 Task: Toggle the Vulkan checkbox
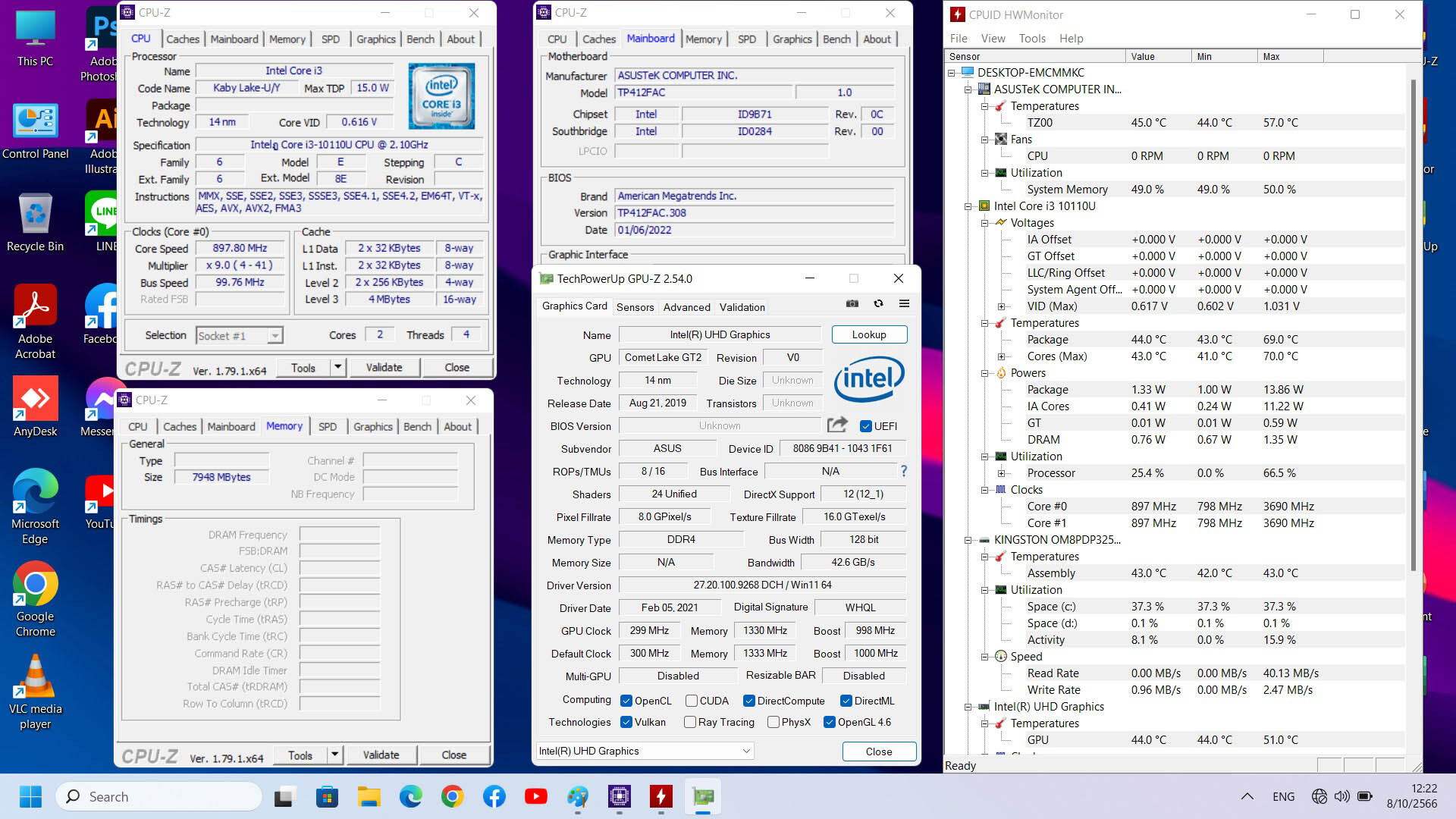point(626,722)
